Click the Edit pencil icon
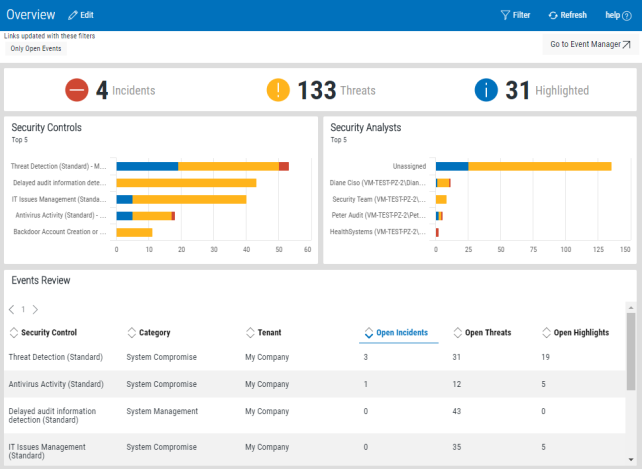642x469 pixels. 73,15
